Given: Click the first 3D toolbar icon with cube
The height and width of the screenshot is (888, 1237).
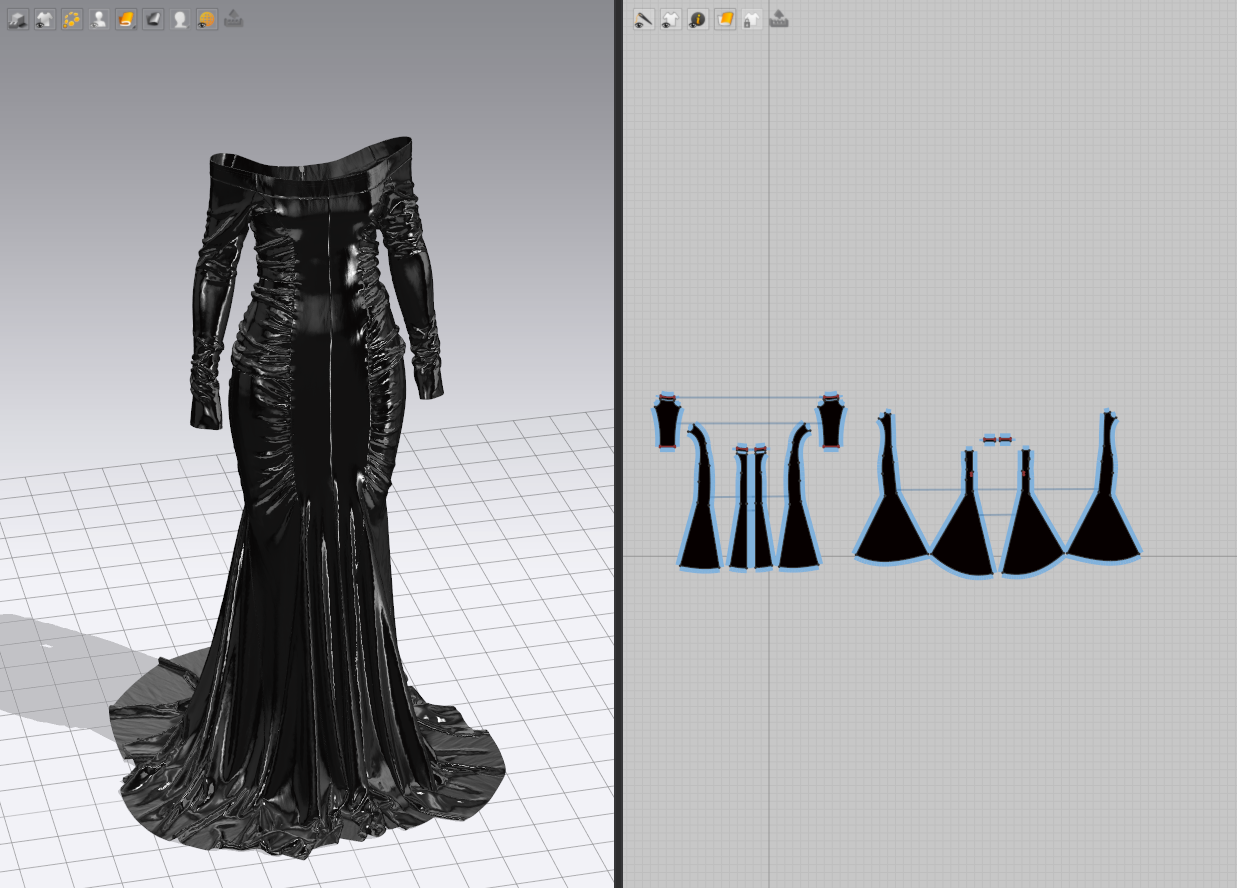Looking at the screenshot, I should [x=18, y=19].
